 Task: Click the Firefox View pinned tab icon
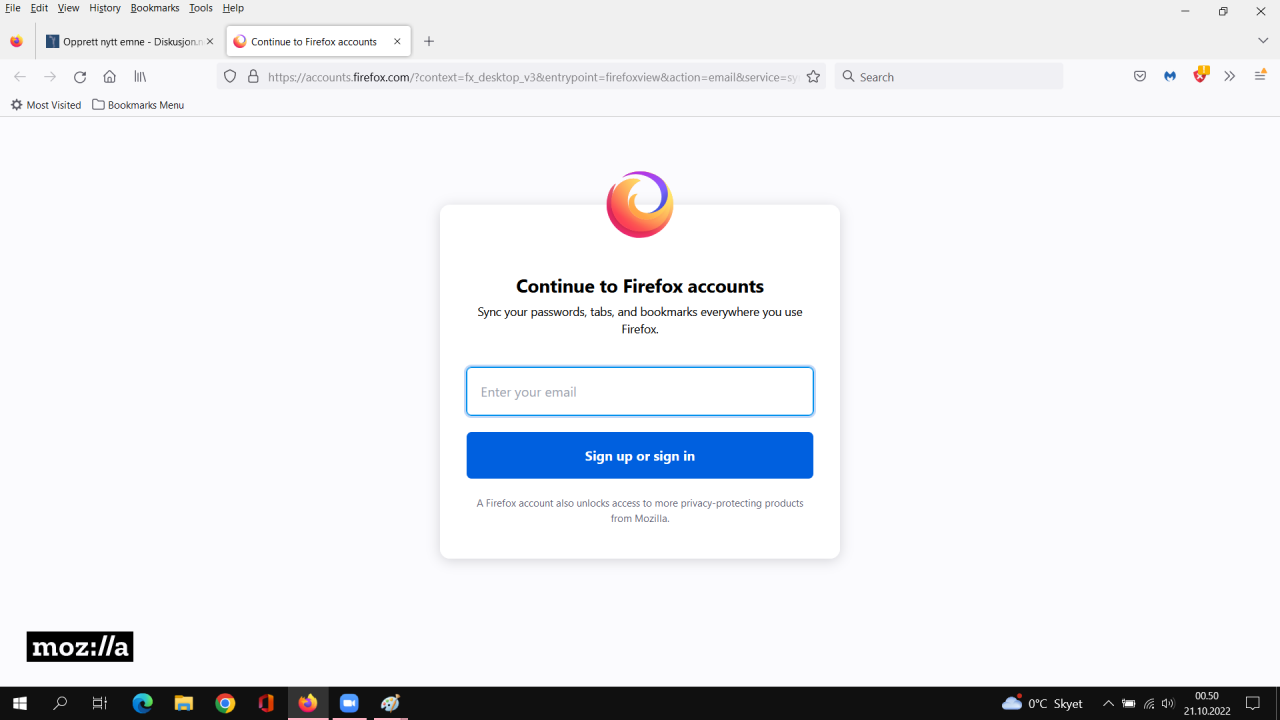point(16,42)
